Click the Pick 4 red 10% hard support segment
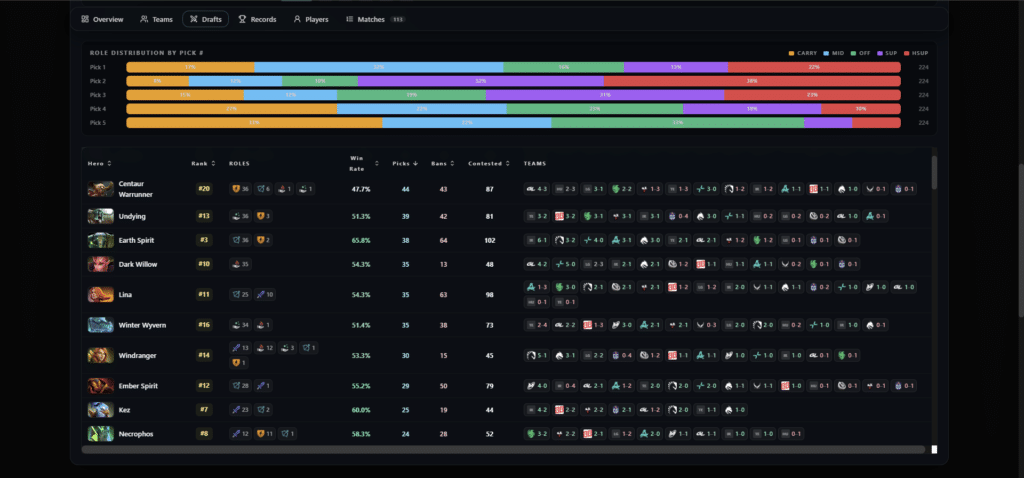This screenshot has width=1024, height=478. pyautogui.click(x=861, y=109)
